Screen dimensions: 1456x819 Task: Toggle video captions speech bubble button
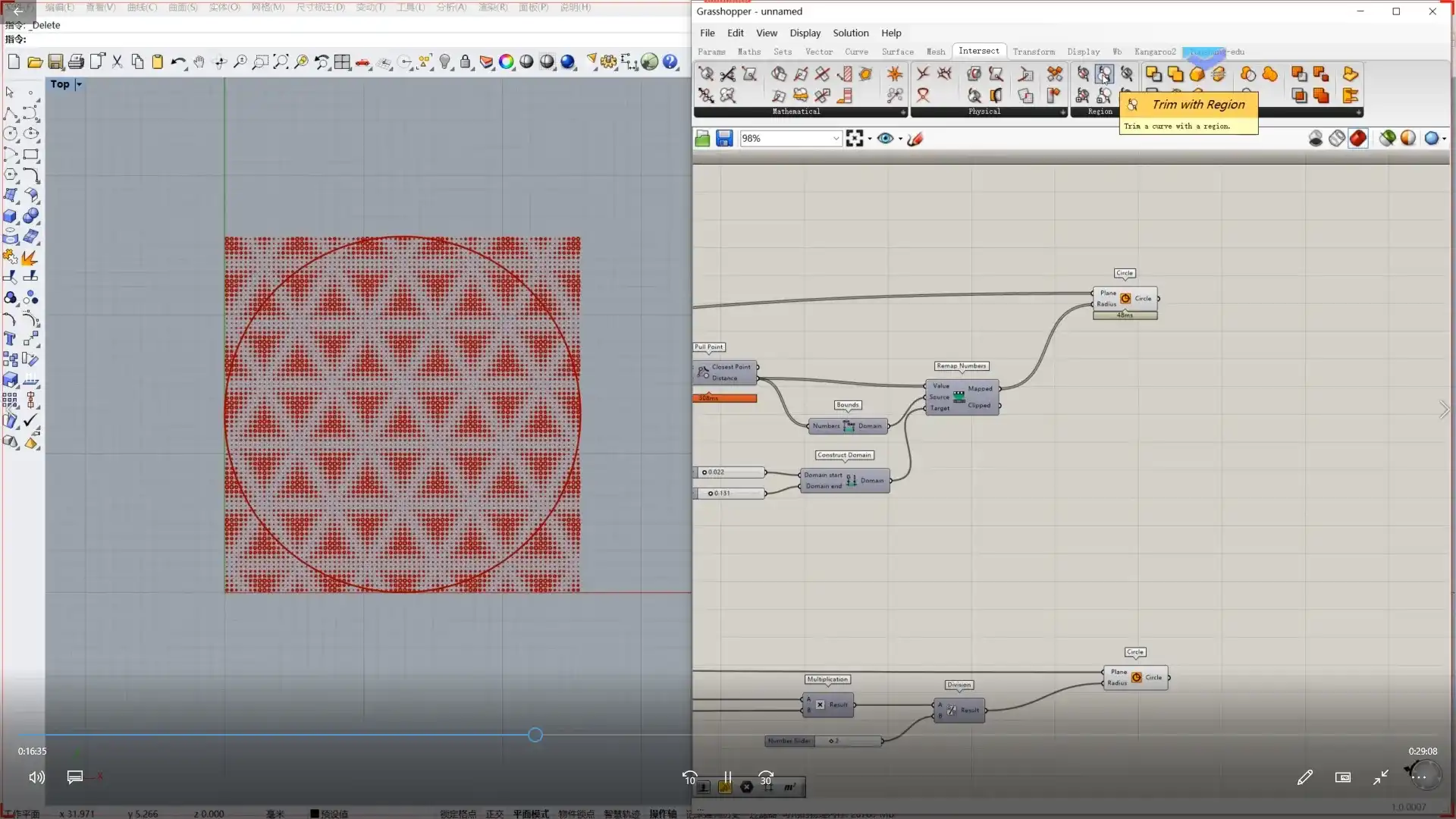click(x=74, y=777)
